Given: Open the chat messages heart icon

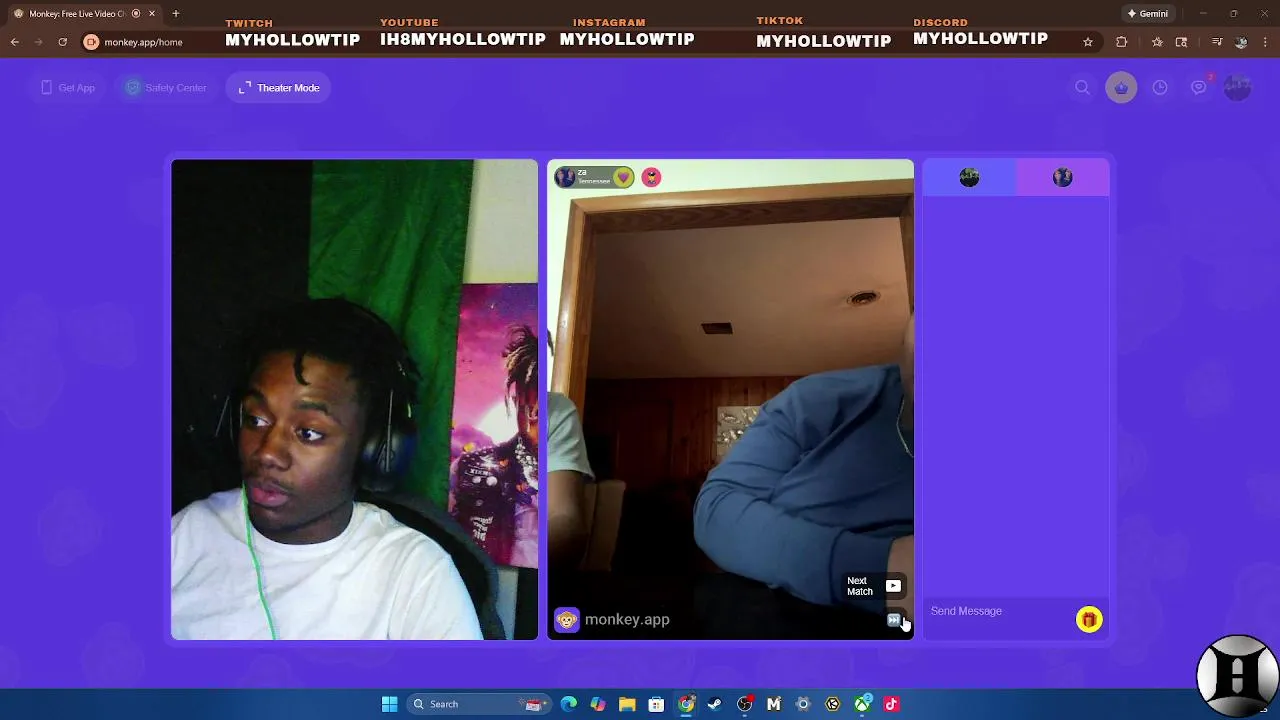Looking at the screenshot, I should click(x=1199, y=88).
